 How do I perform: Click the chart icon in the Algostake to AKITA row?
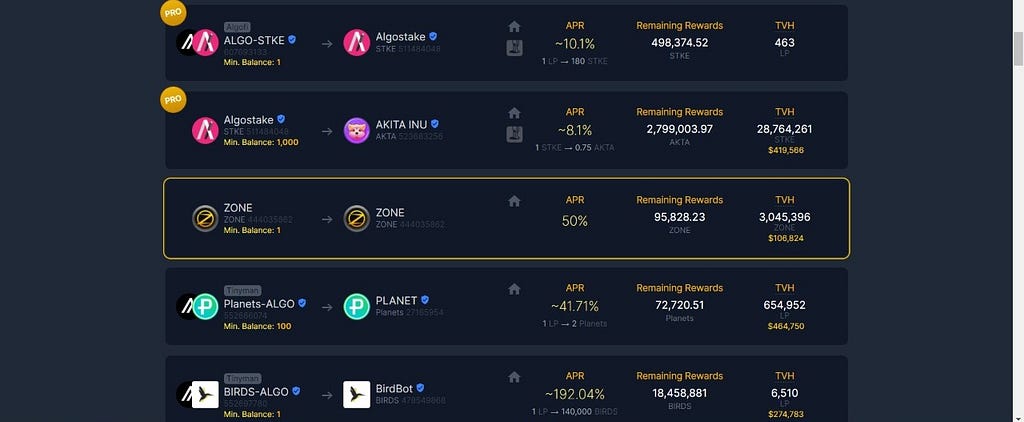(x=515, y=134)
